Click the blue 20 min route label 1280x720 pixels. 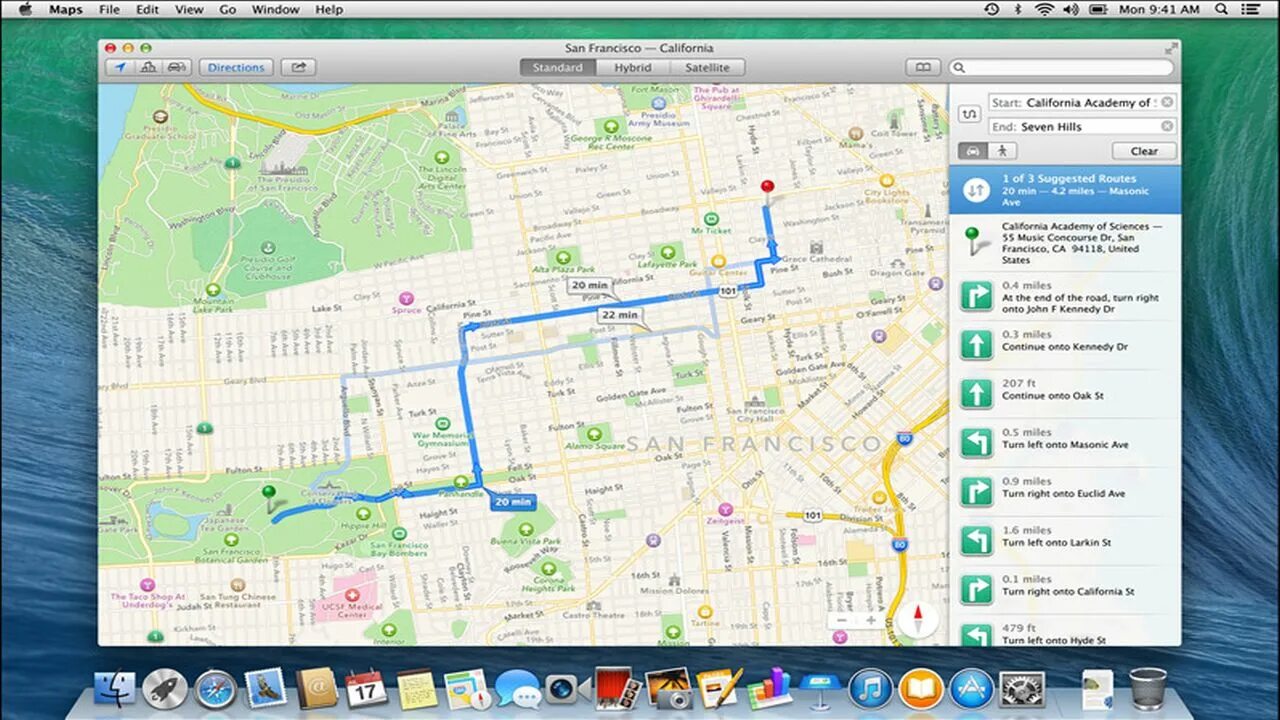(x=513, y=502)
